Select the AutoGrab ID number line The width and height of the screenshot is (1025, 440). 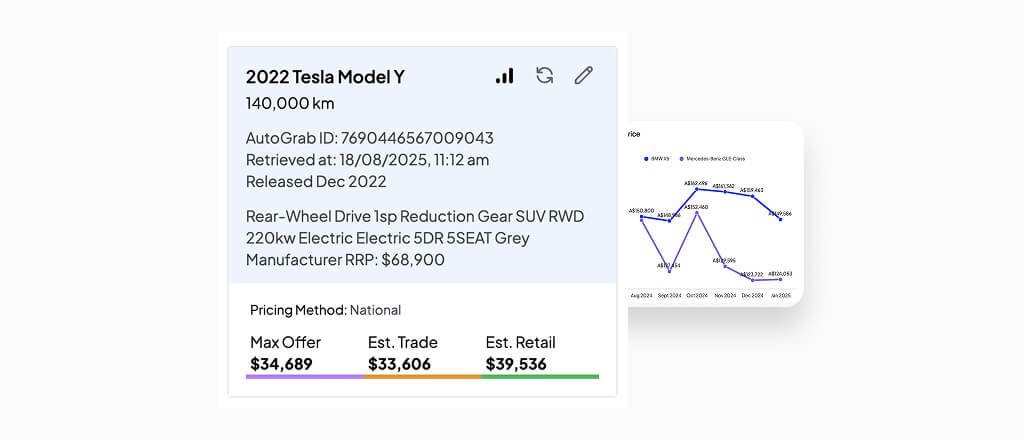pos(369,138)
